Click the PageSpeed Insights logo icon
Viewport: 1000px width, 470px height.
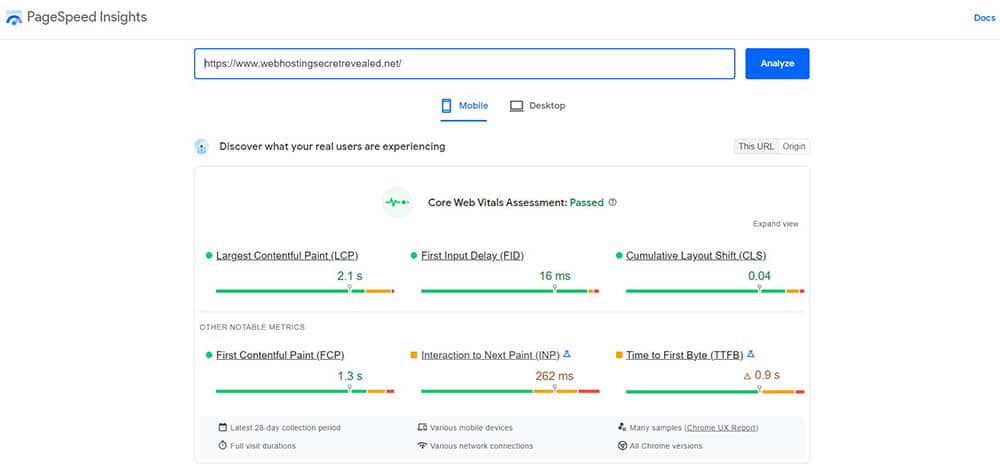[14, 18]
